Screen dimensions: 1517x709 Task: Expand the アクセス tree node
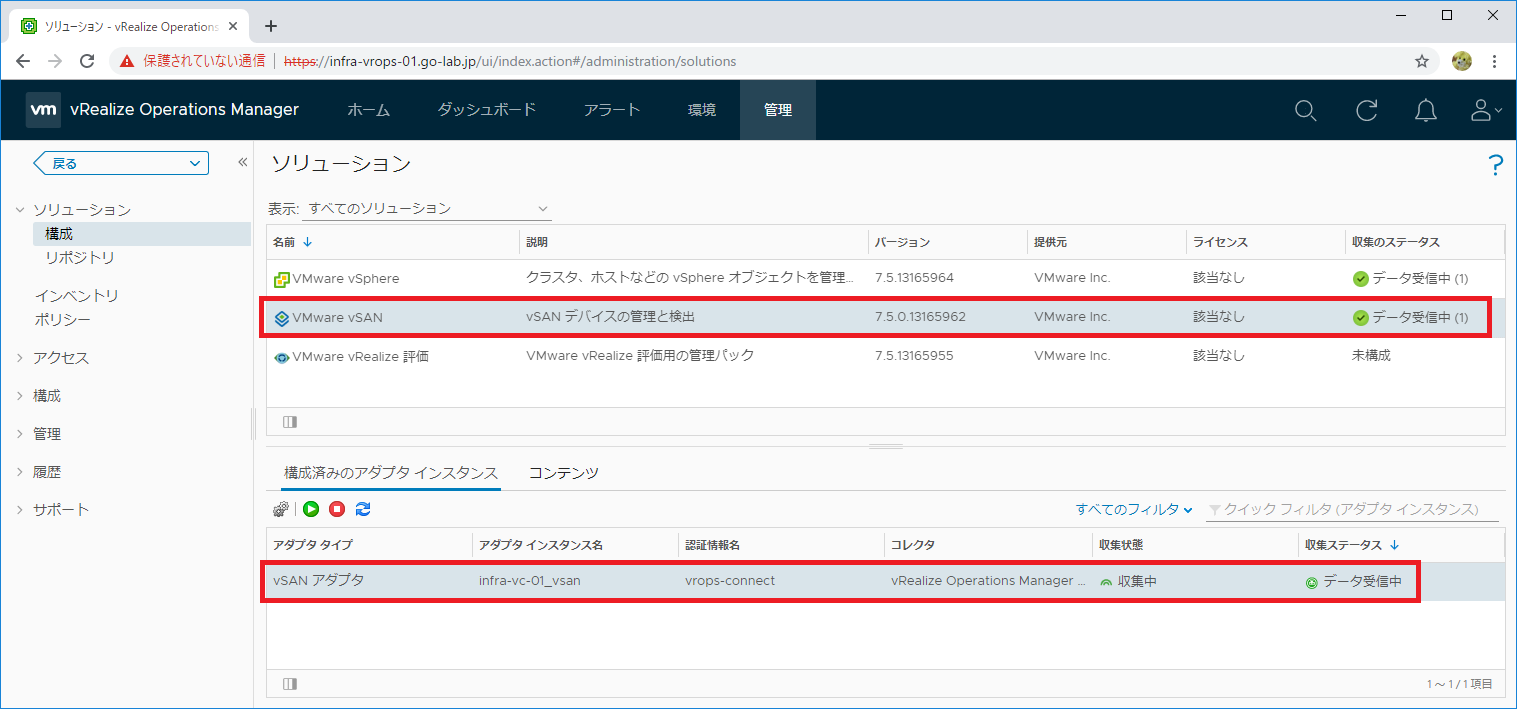[20, 358]
